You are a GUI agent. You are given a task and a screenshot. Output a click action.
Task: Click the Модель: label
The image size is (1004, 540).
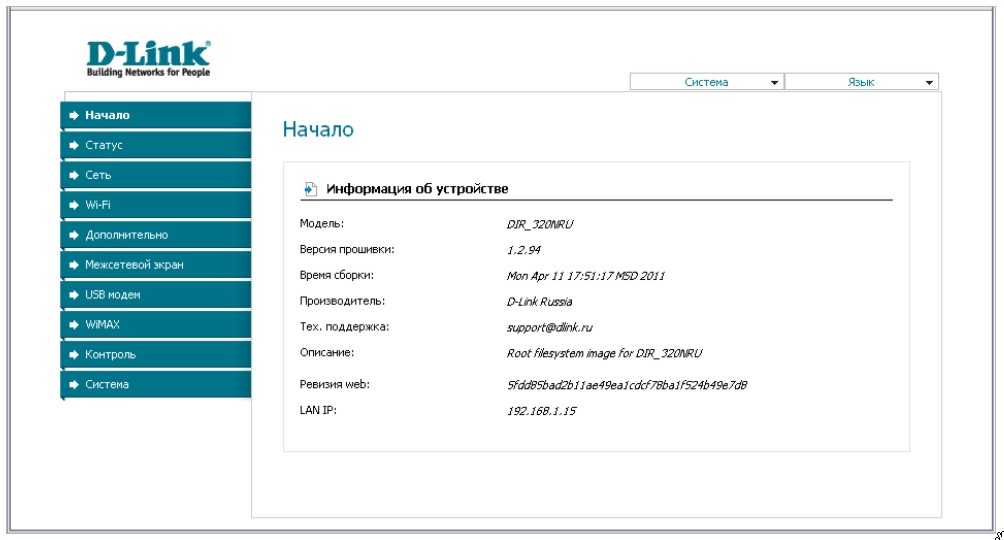(x=322, y=224)
